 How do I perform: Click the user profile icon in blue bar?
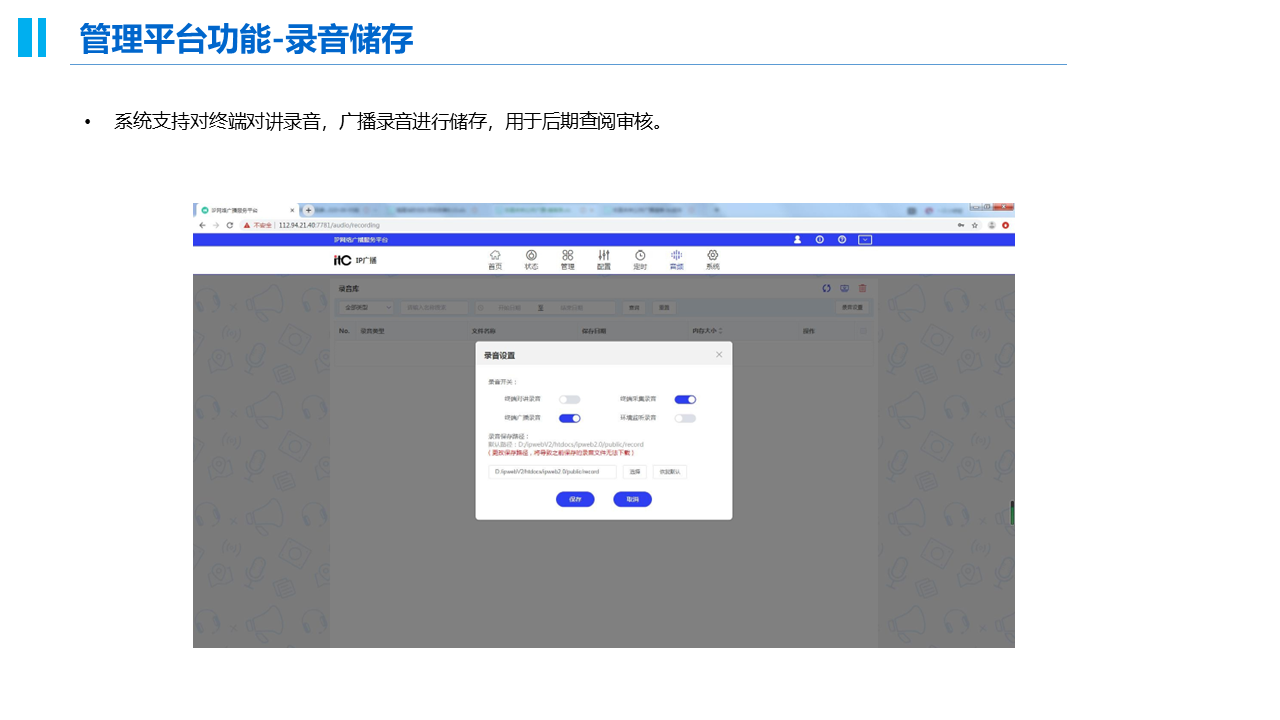point(797,240)
